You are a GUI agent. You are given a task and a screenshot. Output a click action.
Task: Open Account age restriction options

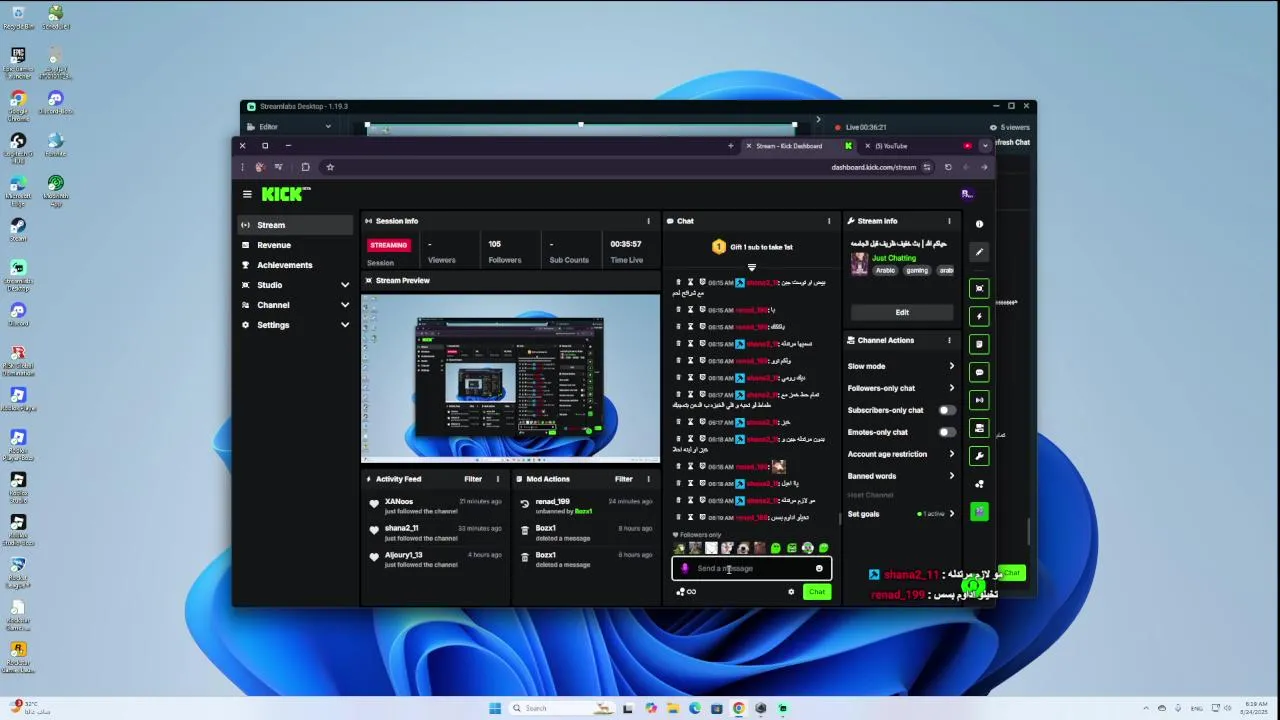(901, 454)
